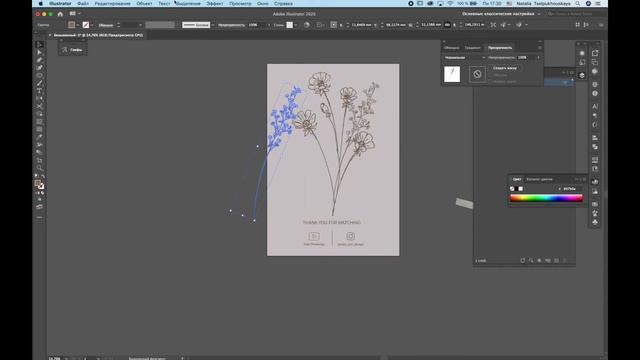Switch to the Цвет panel tab

click(517, 179)
